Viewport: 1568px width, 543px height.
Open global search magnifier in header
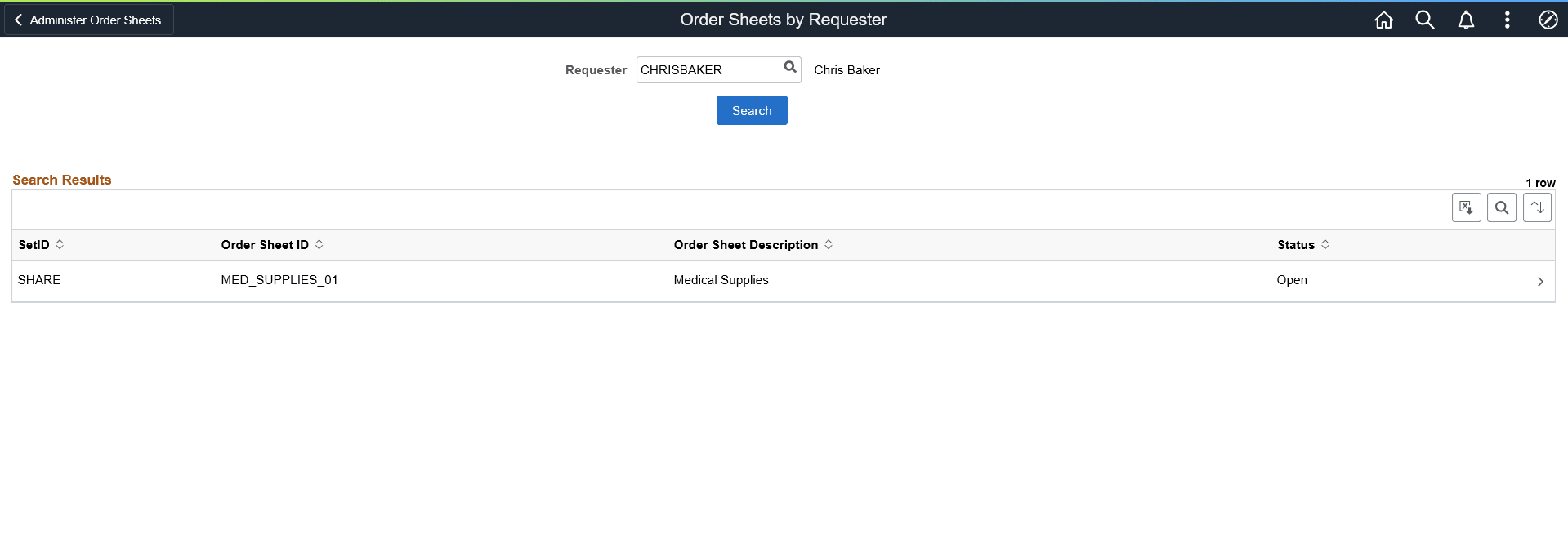click(x=1425, y=20)
